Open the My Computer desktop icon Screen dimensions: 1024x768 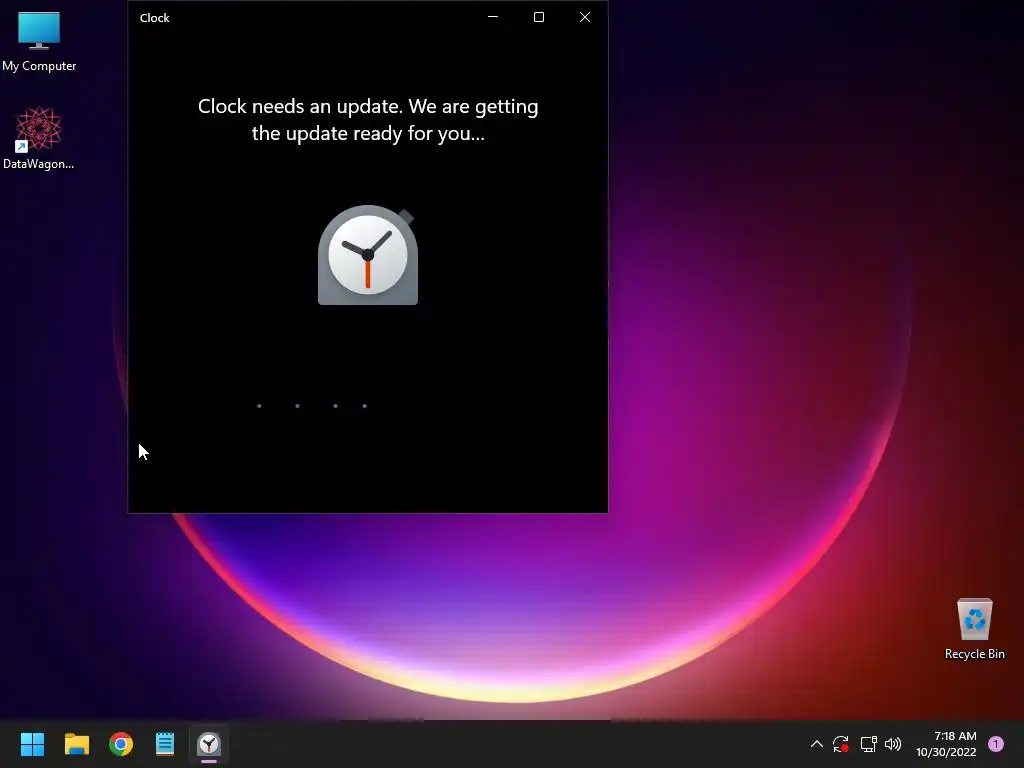pyautogui.click(x=39, y=40)
